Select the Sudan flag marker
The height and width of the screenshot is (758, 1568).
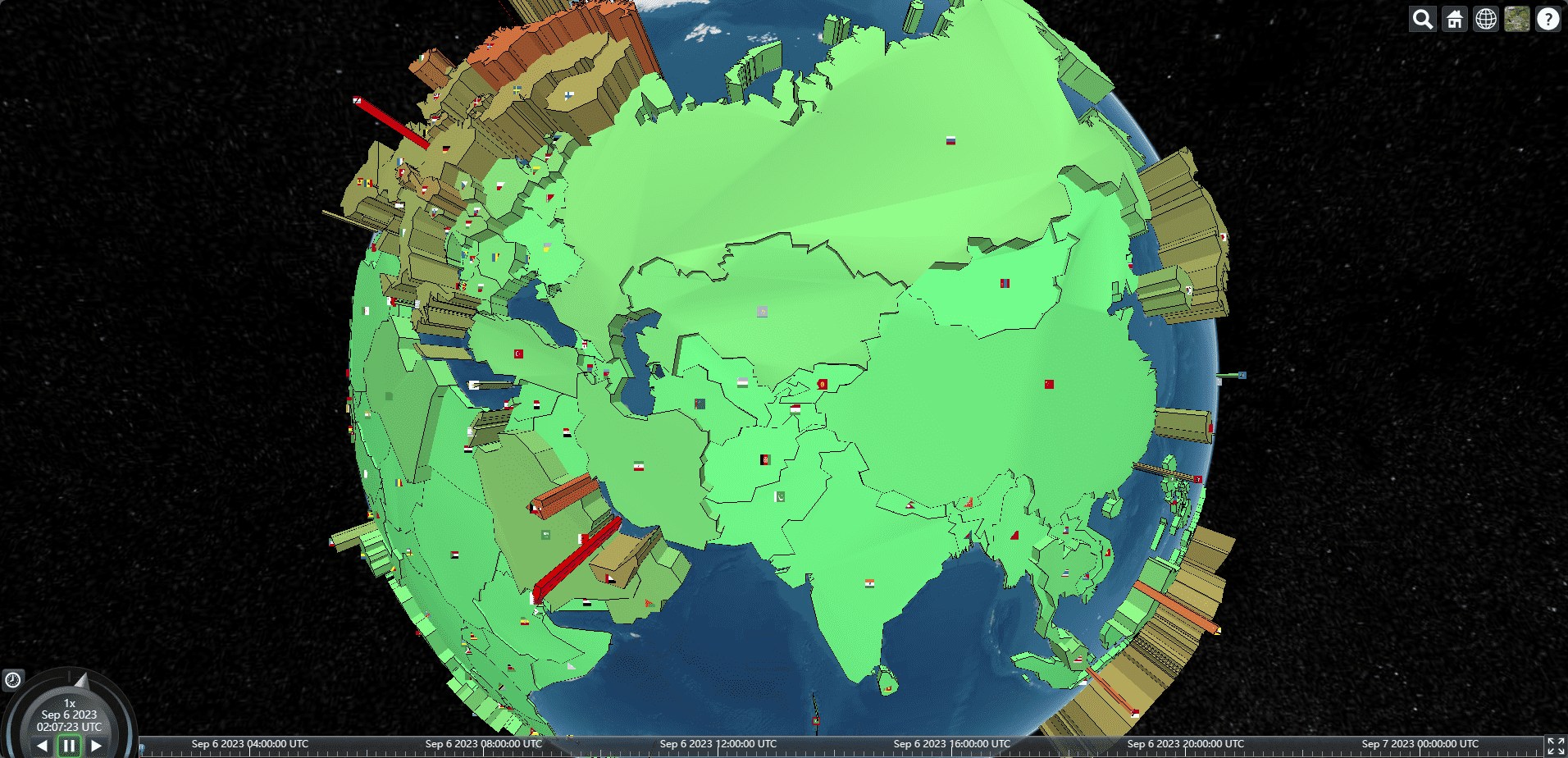coord(454,555)
